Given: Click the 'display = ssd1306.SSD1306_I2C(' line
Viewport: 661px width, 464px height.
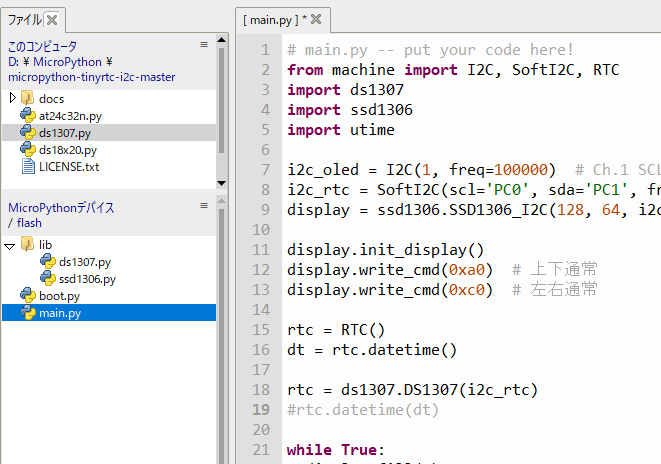Looking at the screenshot, I should 474,210.
